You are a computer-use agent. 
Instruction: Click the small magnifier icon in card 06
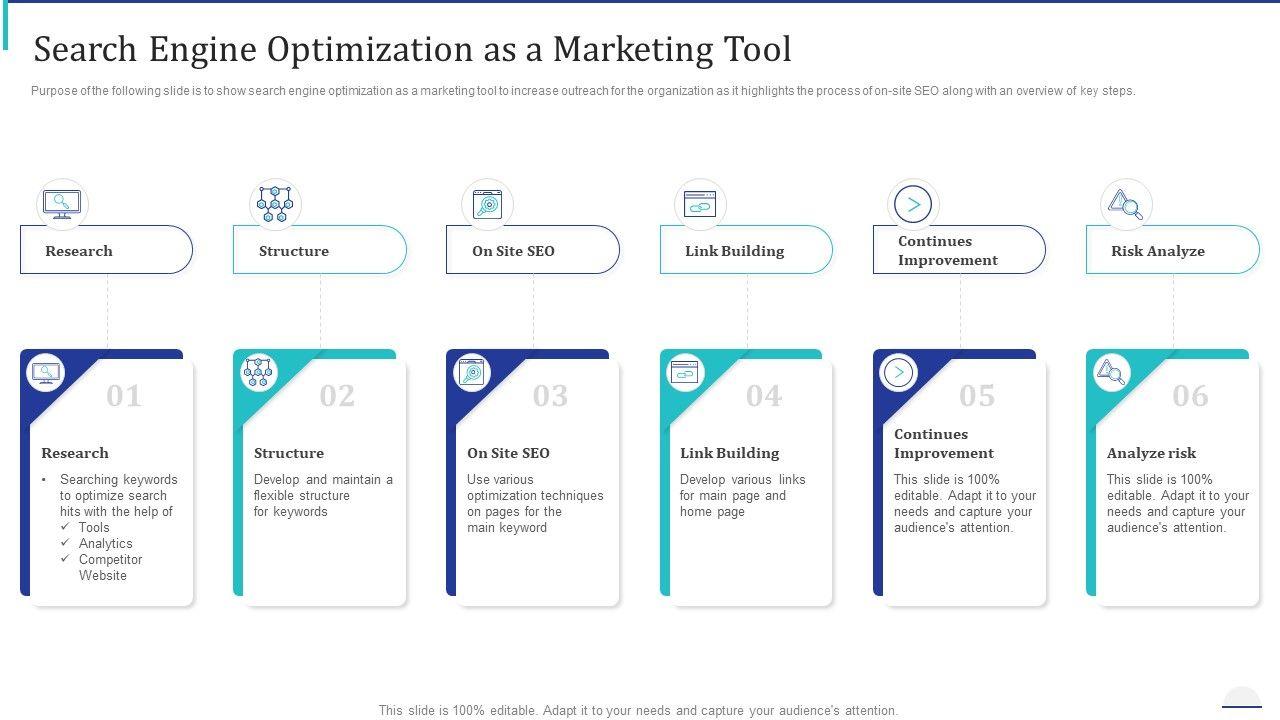[x=1111, y=373]
